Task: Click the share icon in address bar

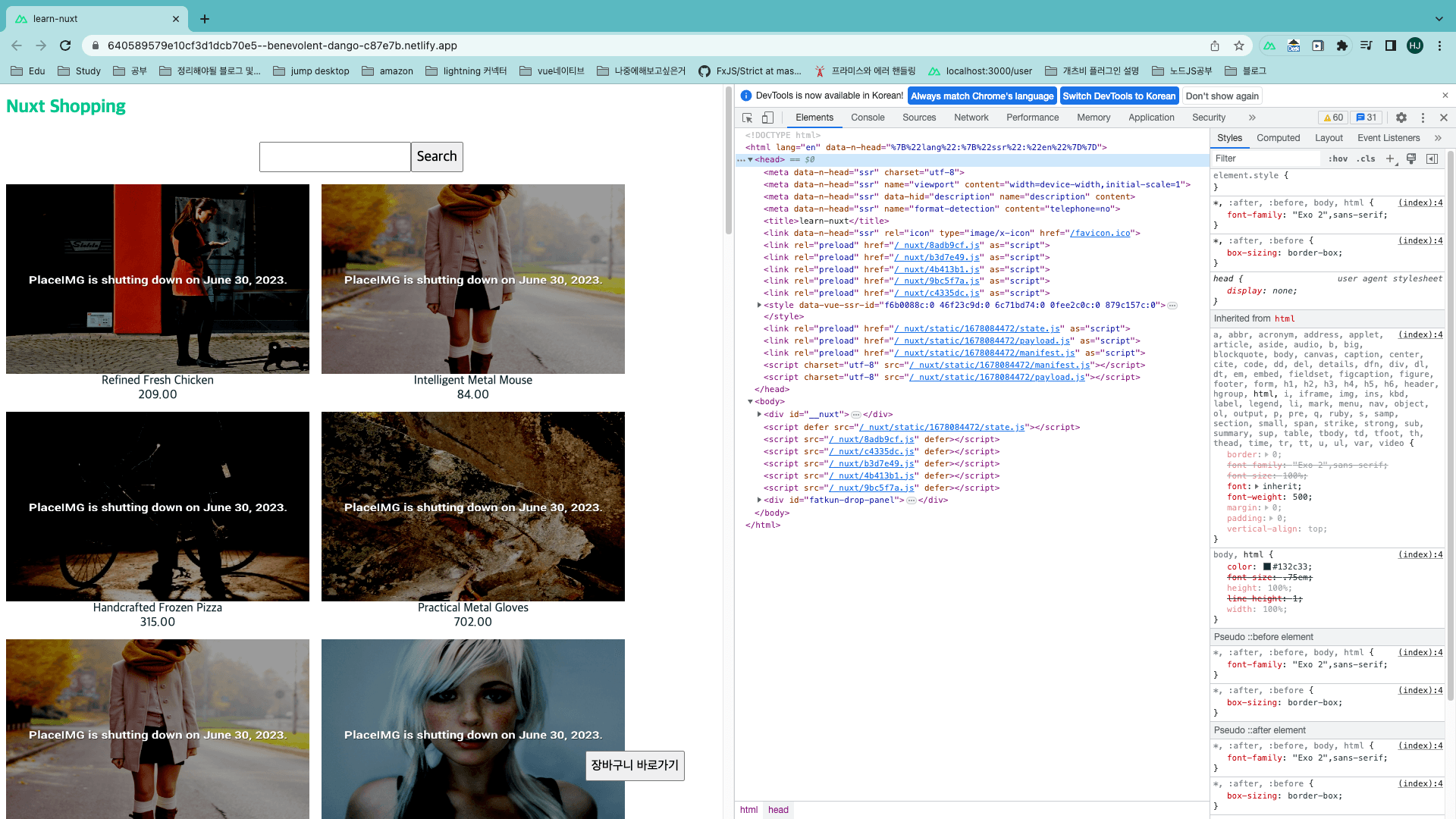Action: coord(1215,45)
